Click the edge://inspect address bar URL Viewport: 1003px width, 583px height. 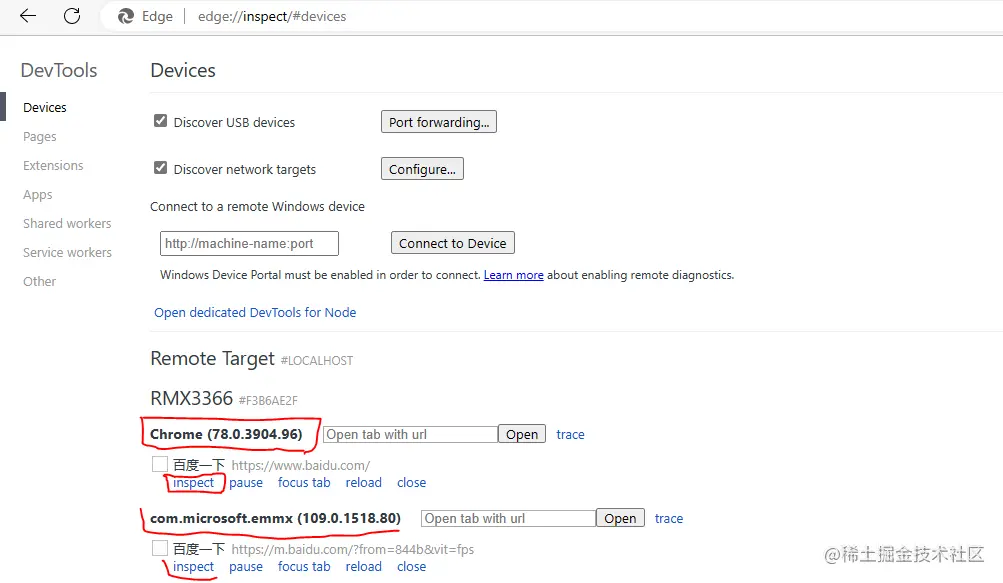click(x=272, y=16)
